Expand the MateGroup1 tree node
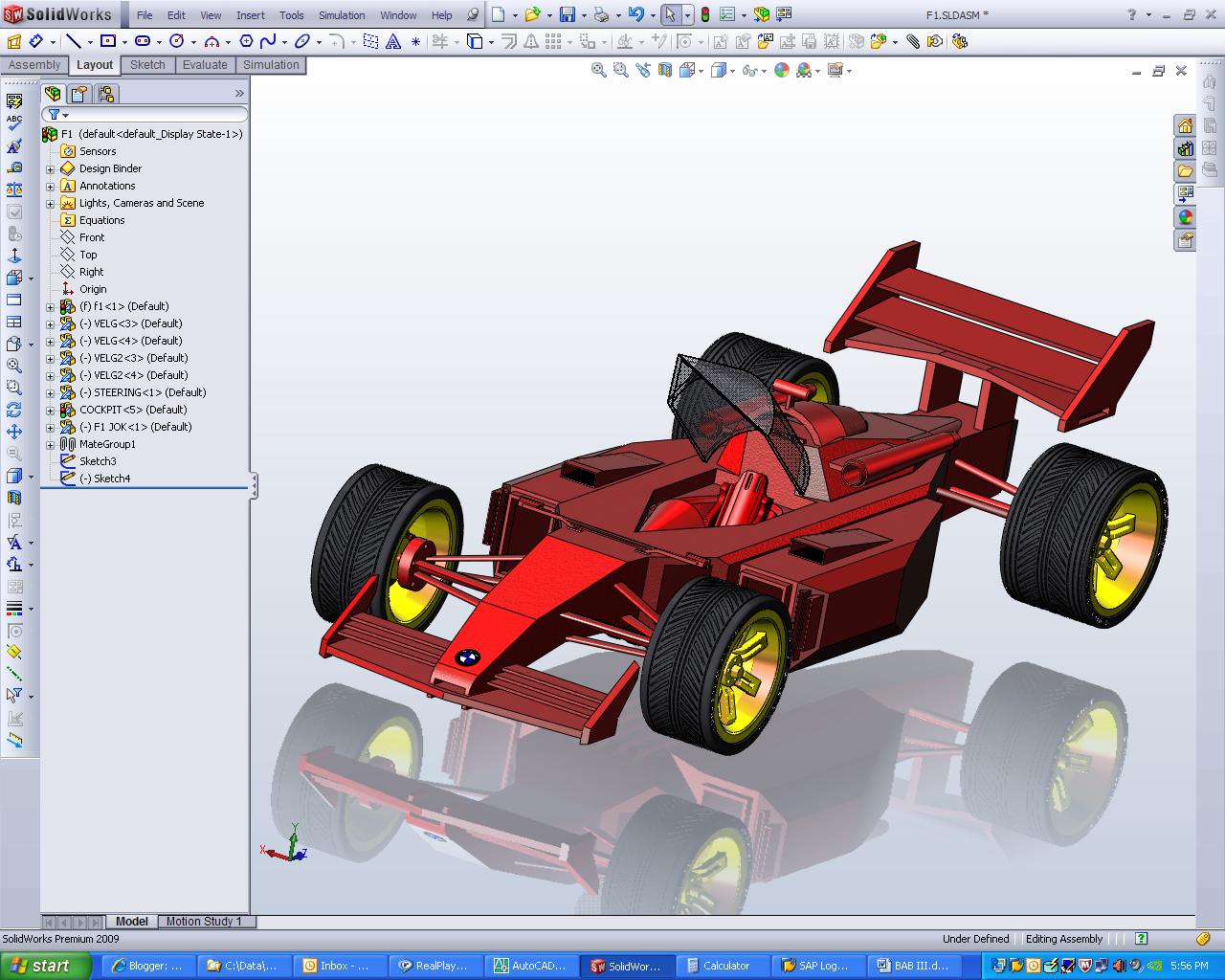 50,444
